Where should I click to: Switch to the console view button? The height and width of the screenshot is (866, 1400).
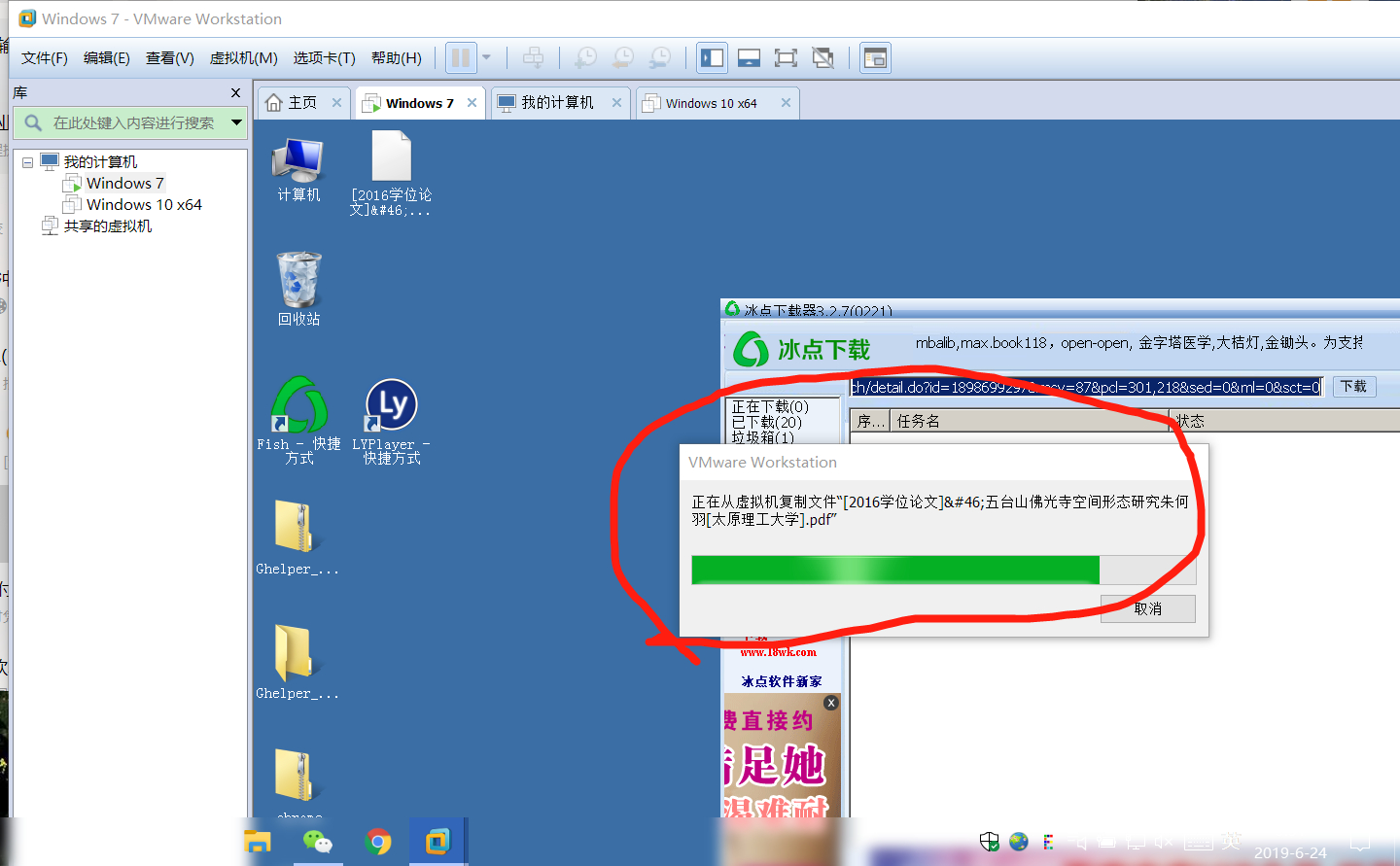(875, 58)
